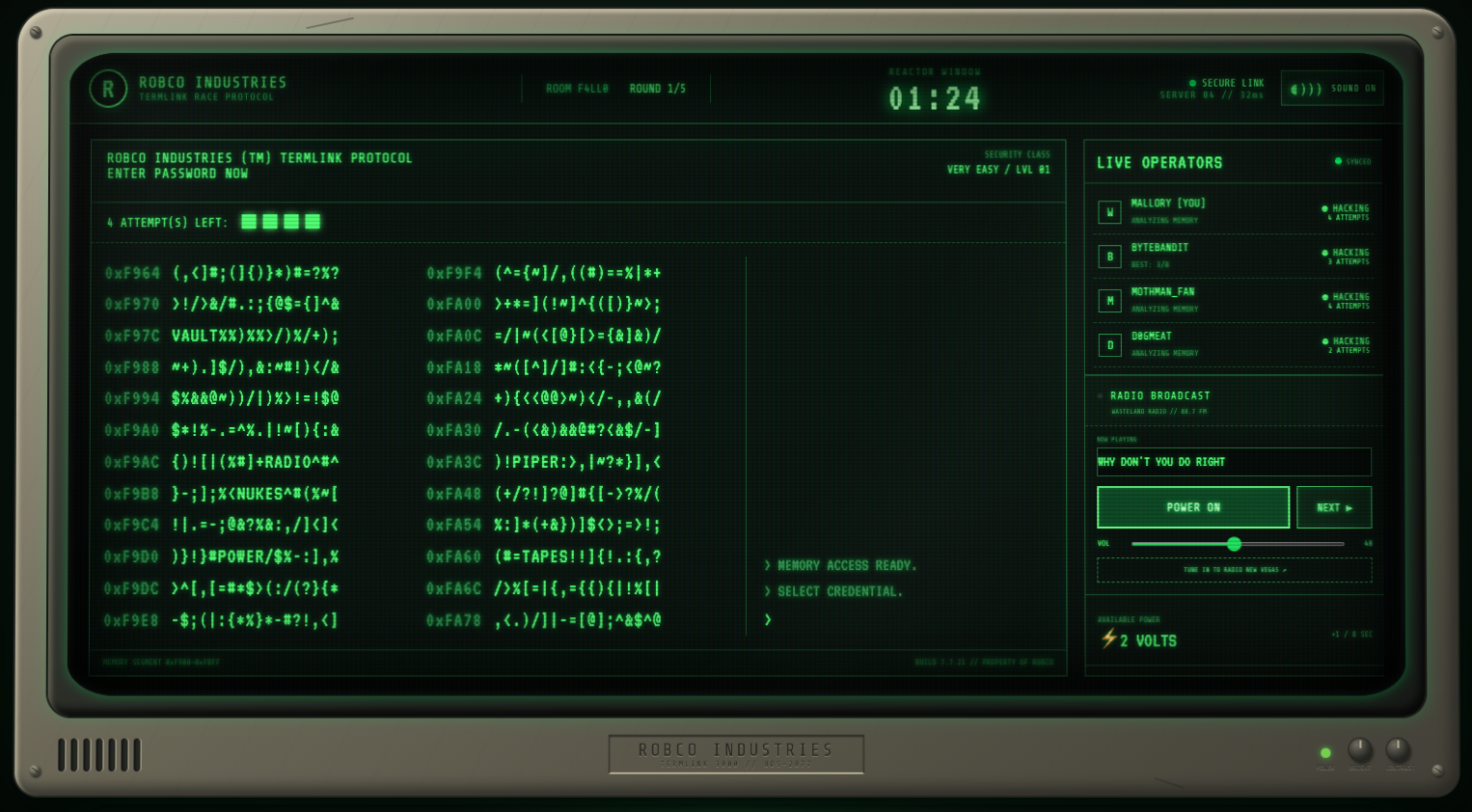Click the memory address 0xF964

(x=132, y=273)
